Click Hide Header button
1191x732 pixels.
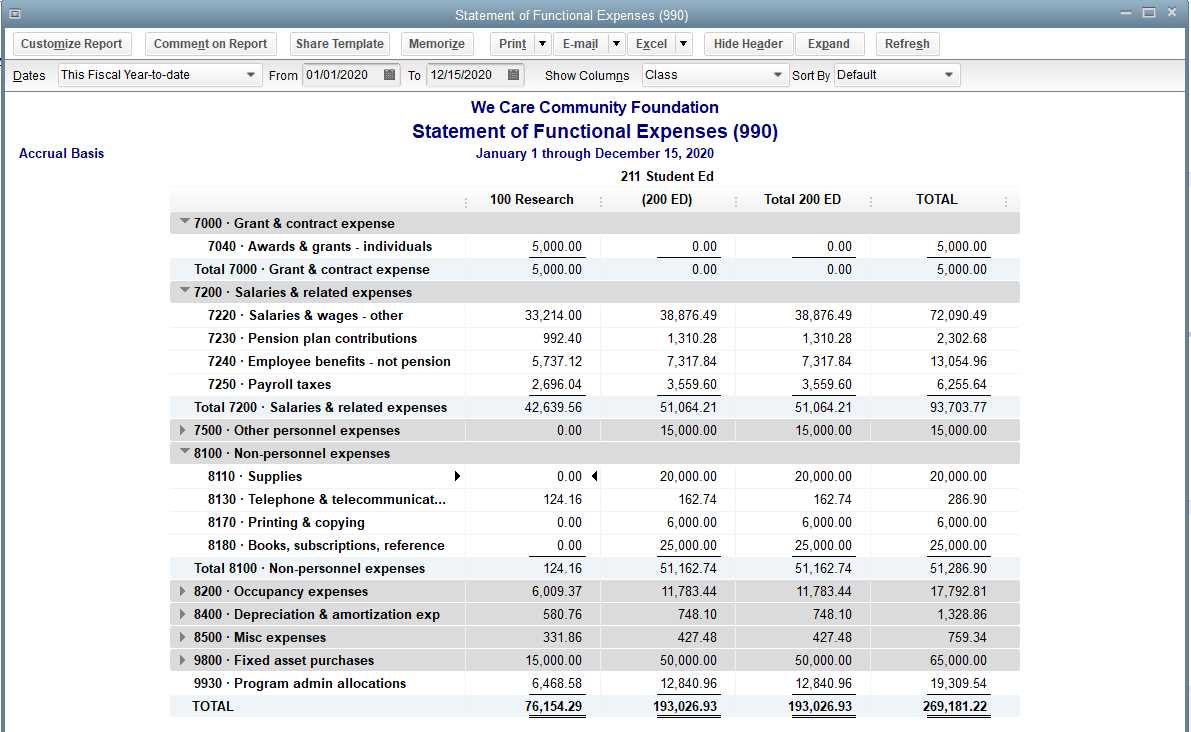(x=748, y=44)
